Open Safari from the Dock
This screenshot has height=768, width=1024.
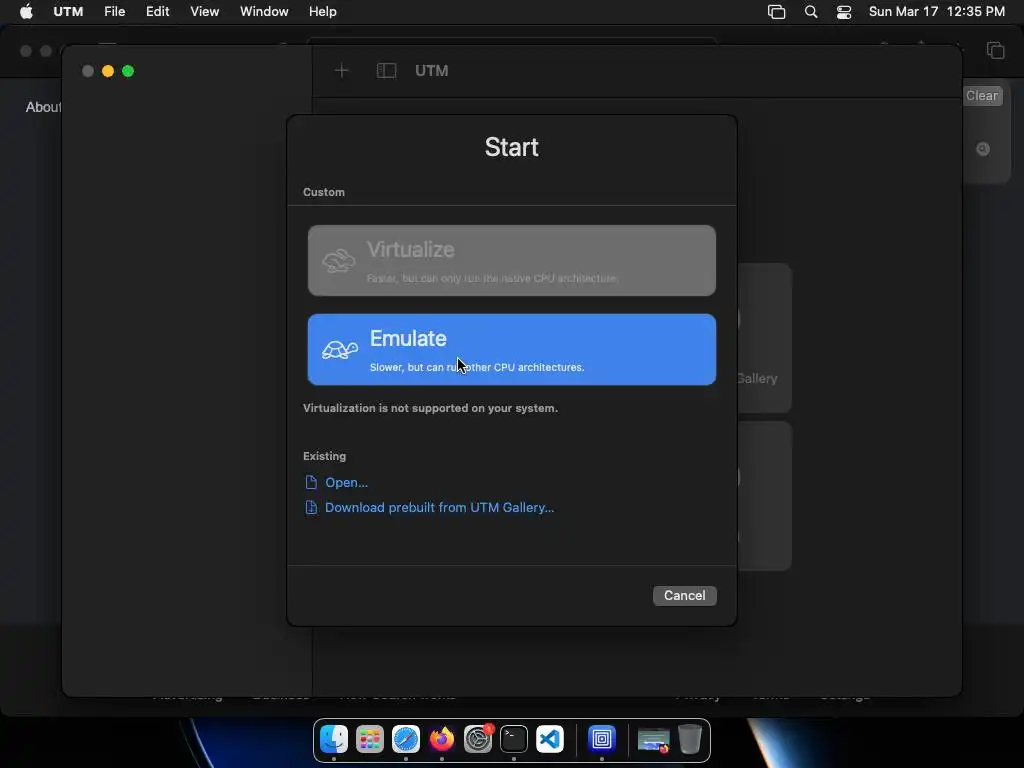(406, 739)
